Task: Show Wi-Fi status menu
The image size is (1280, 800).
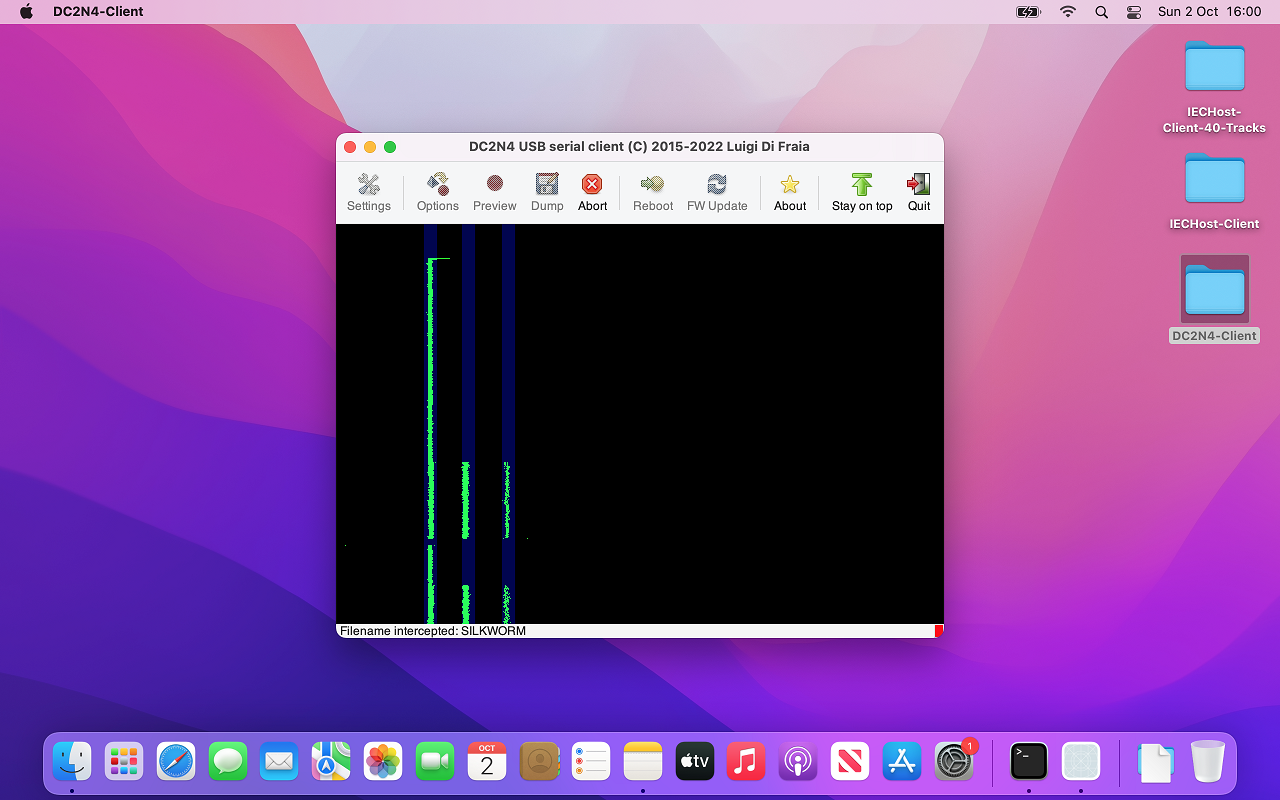Action: [1068, 12]
